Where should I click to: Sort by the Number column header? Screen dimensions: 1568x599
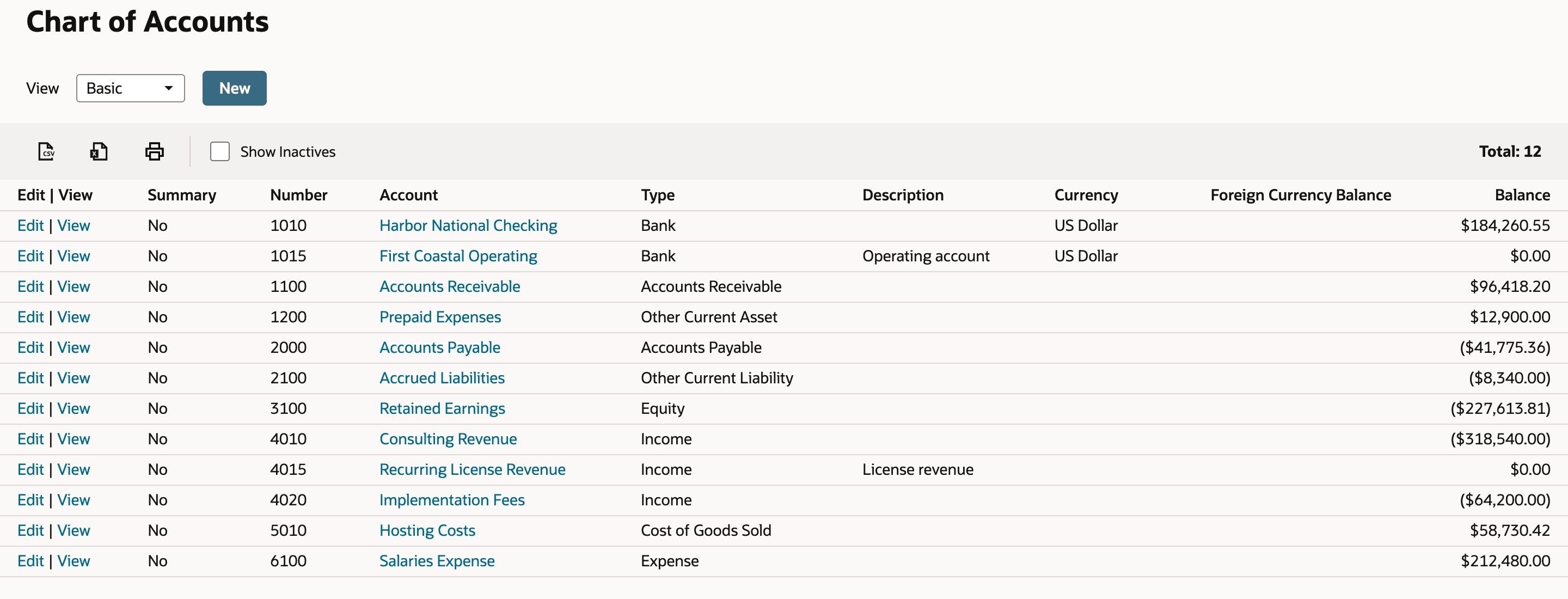[x=299, y=195]
